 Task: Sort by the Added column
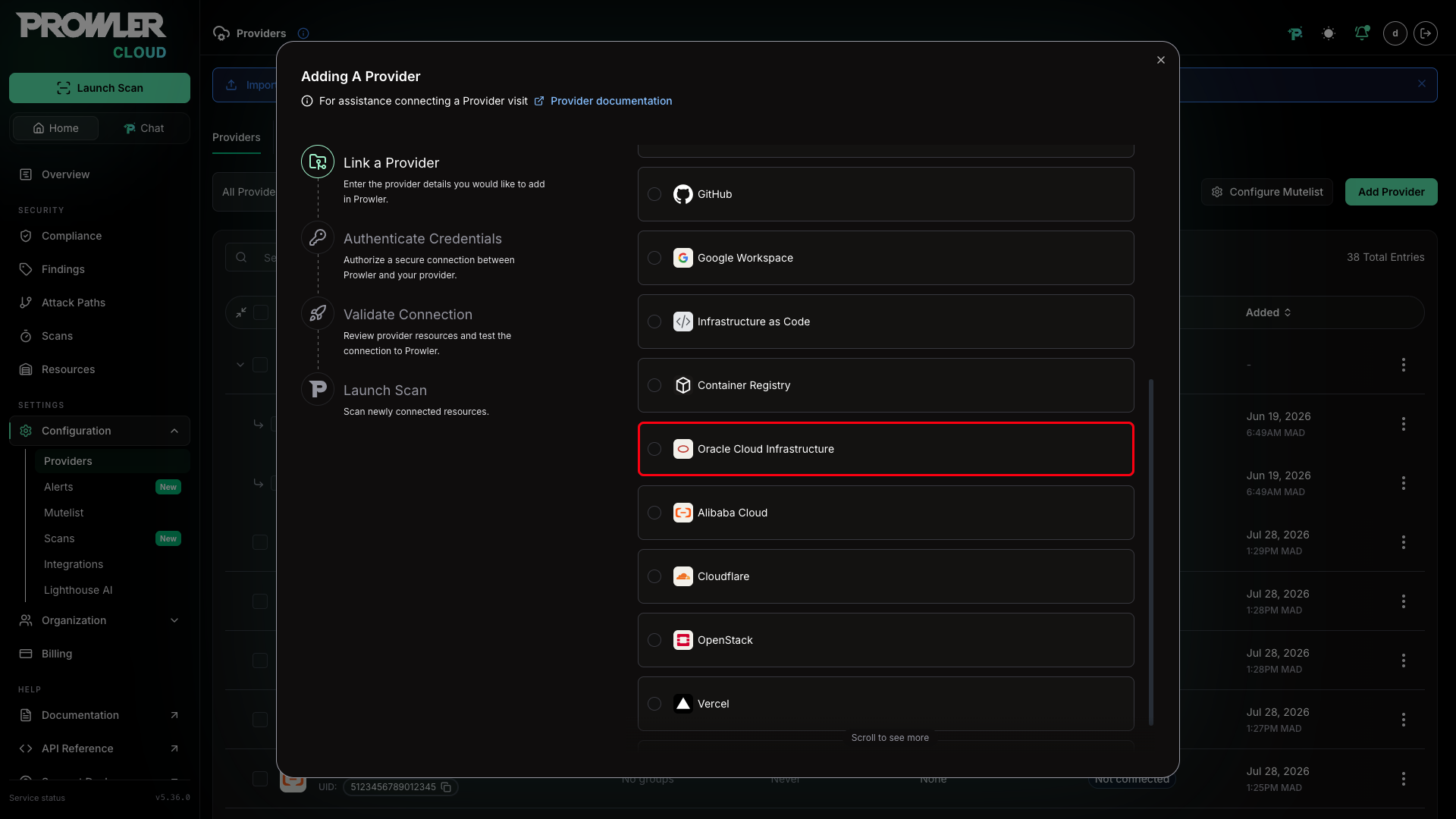click(x=1268, y=312)
